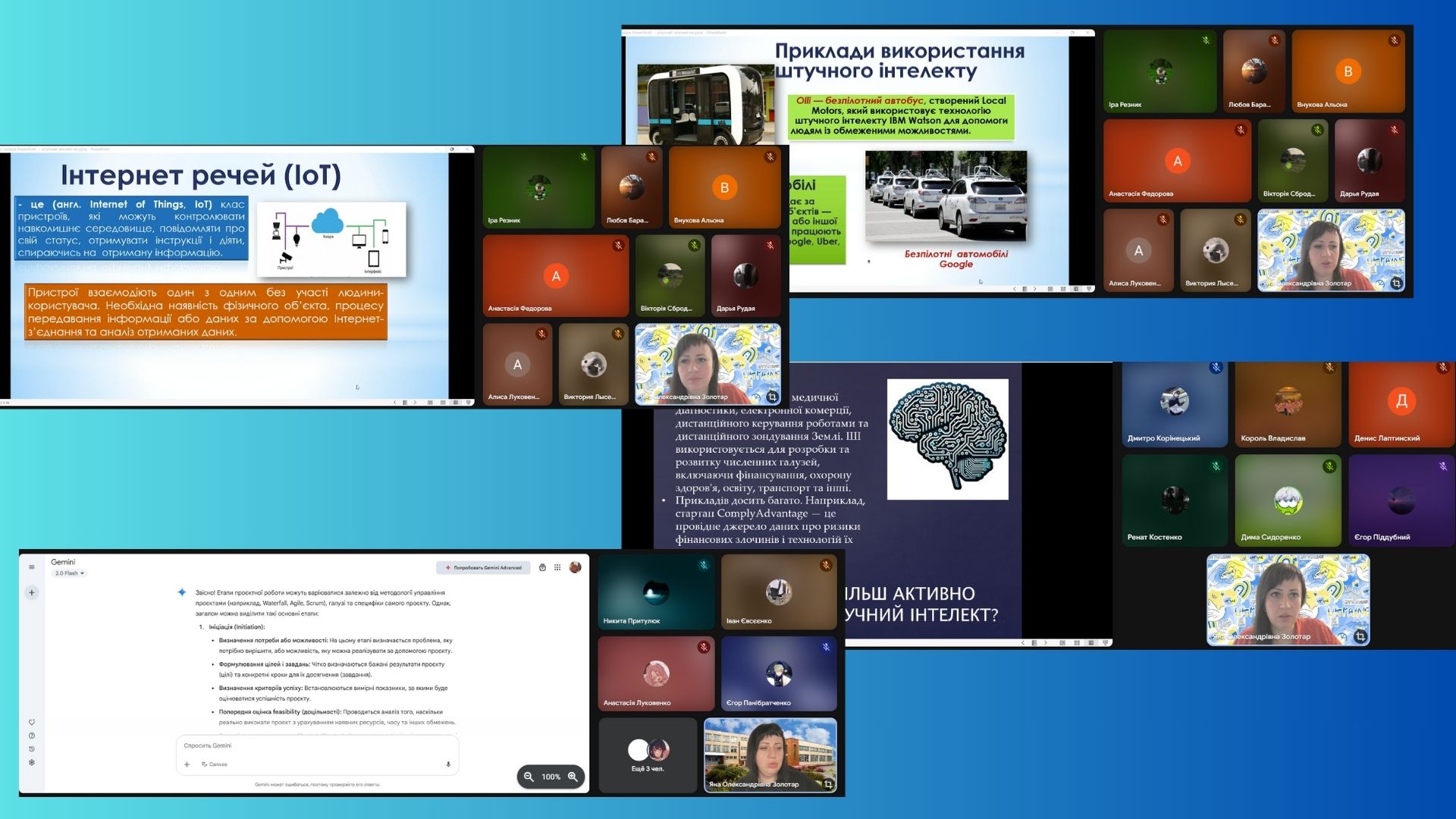
Task: Click crop icon on Яна Золотар tile near Gemini
Action: coord(828,784)
